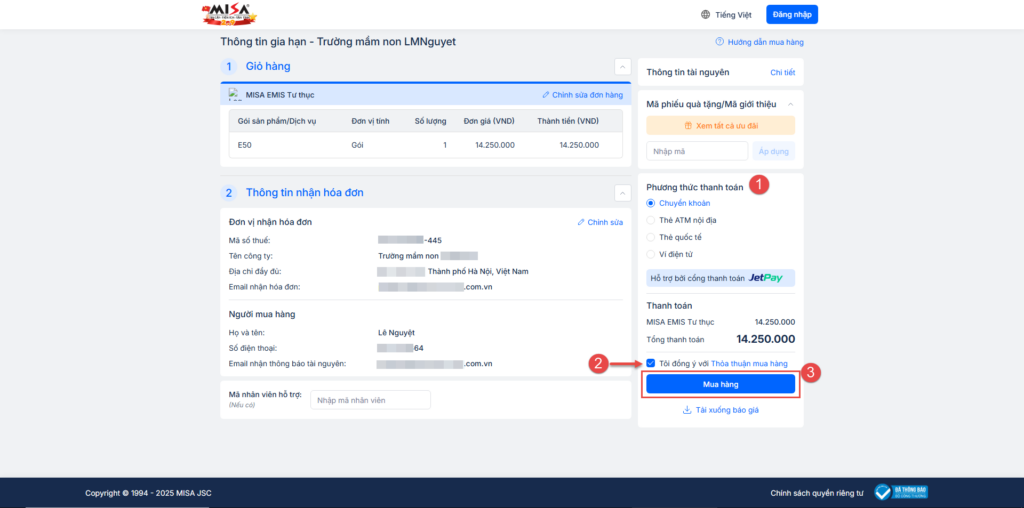Click the globe language icon

705,14
